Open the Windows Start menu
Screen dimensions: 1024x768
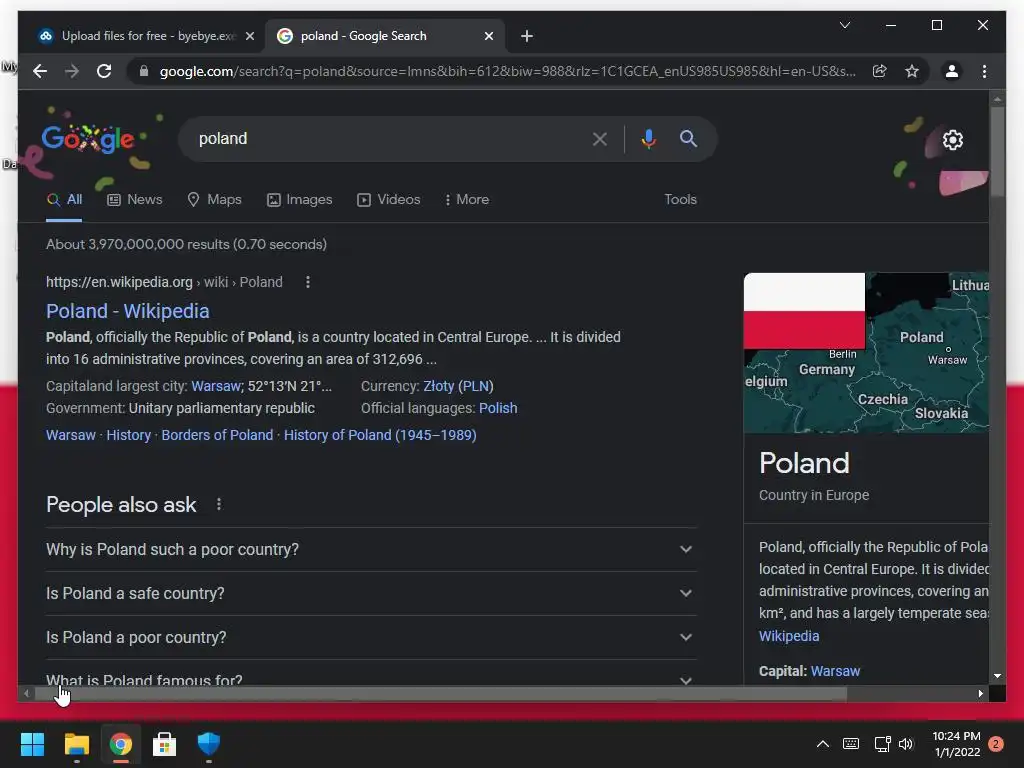[x=32, y=744]
